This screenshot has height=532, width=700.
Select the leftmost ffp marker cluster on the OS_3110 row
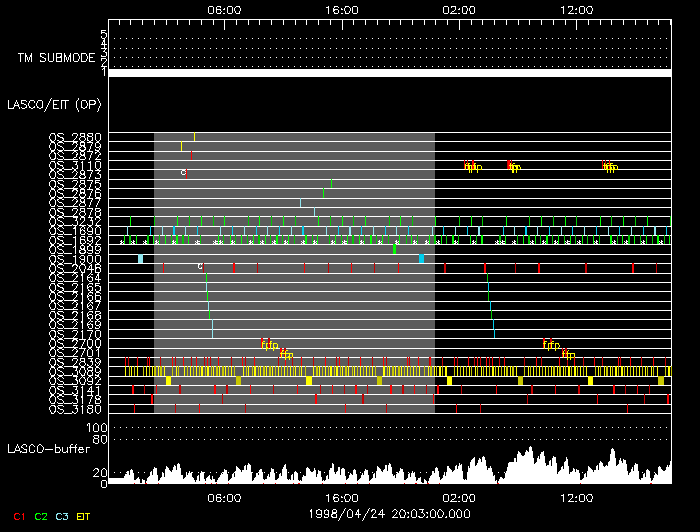pos(472,166)
